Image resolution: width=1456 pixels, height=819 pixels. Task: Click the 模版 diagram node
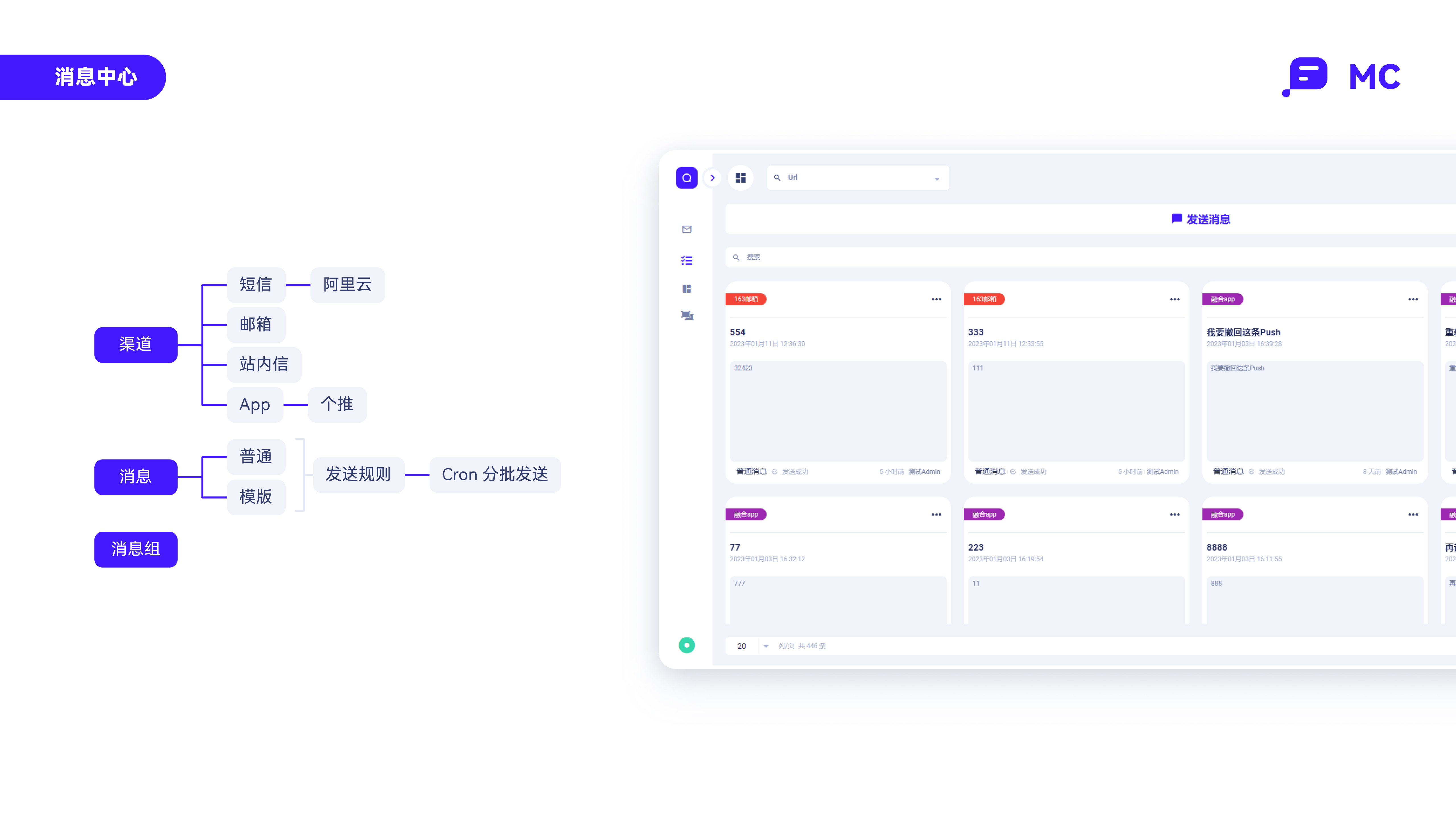[x=255, y=497]
